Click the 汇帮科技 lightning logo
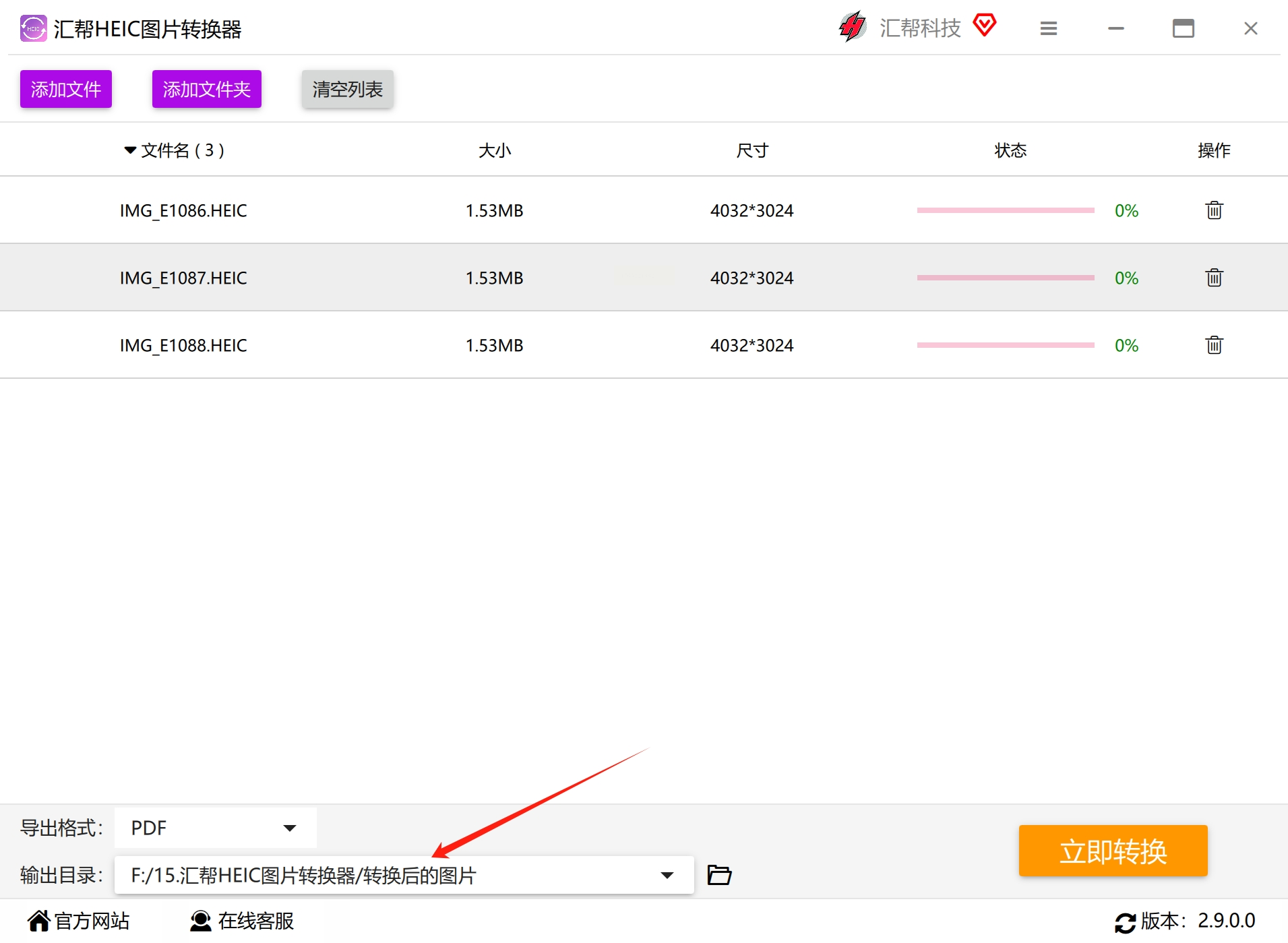Screen dimensions: 1288x943 tap(853, 27)
